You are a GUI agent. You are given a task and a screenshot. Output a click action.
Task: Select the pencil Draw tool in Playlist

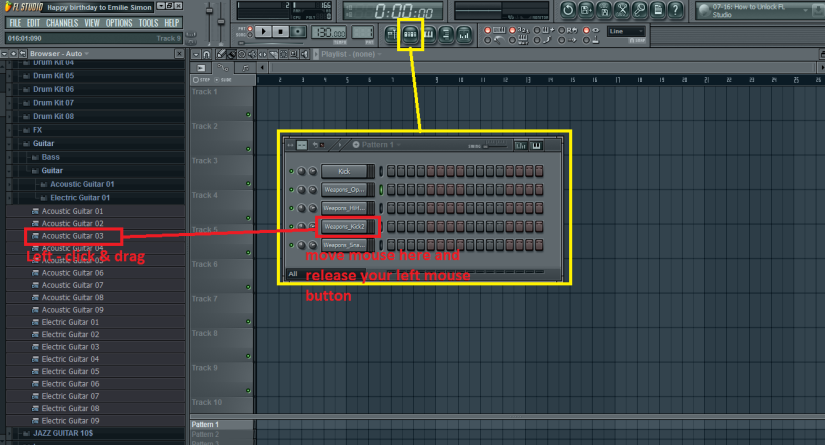pos(221,54)
